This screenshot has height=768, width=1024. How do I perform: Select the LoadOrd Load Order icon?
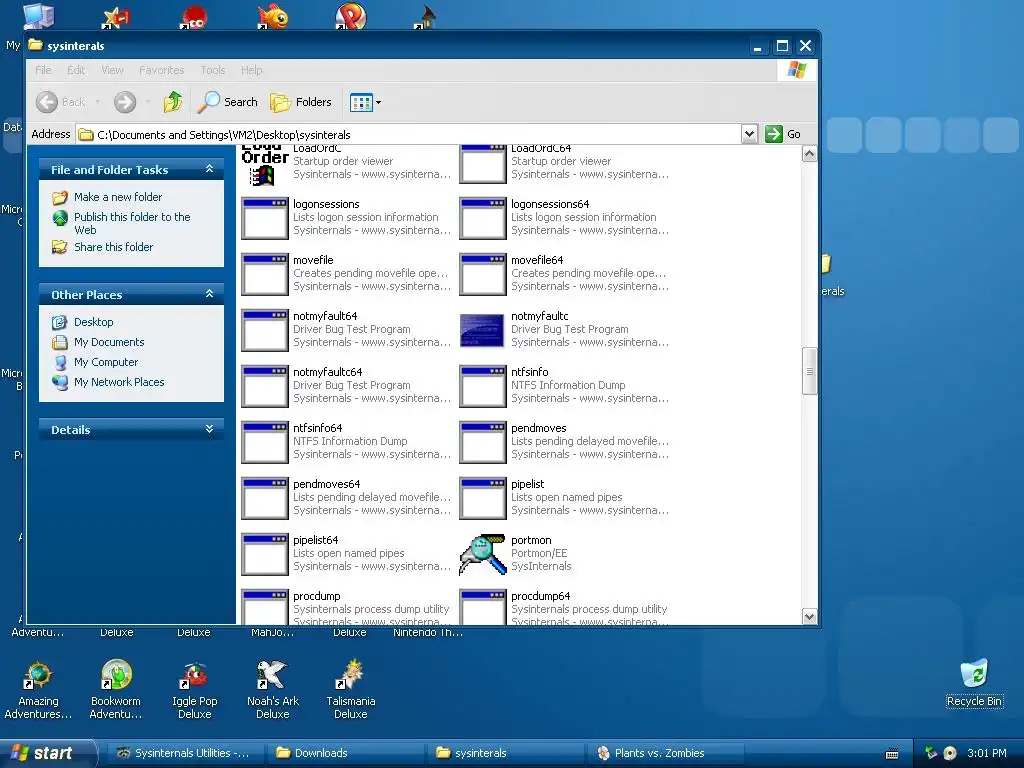(264, 166)
